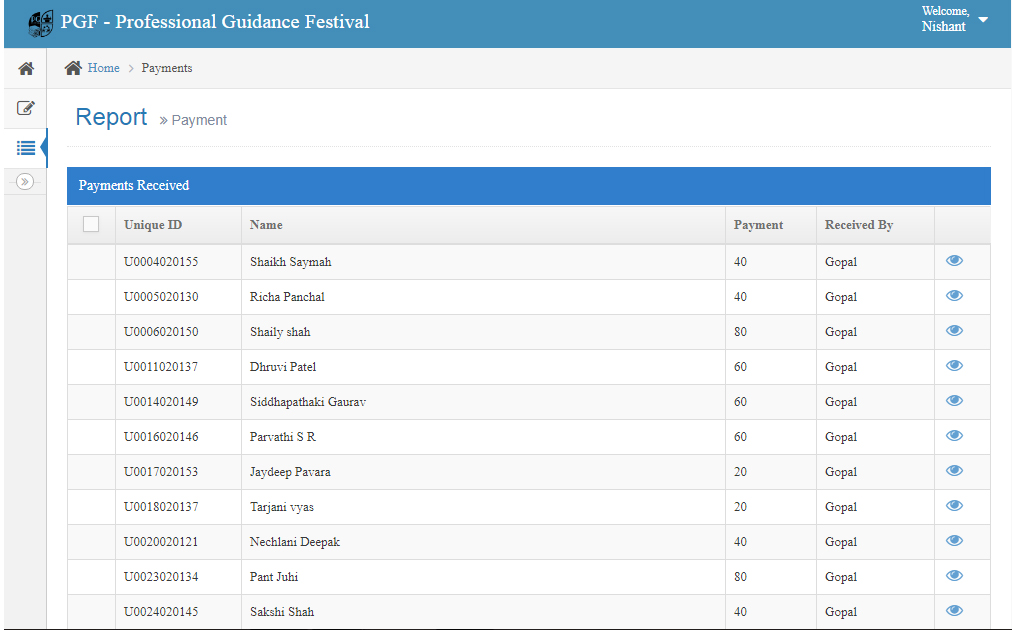The image size is (1012, 630).
Task: Click the PGF - Professional Guidance Festival title
Action: tap(215, 22)
